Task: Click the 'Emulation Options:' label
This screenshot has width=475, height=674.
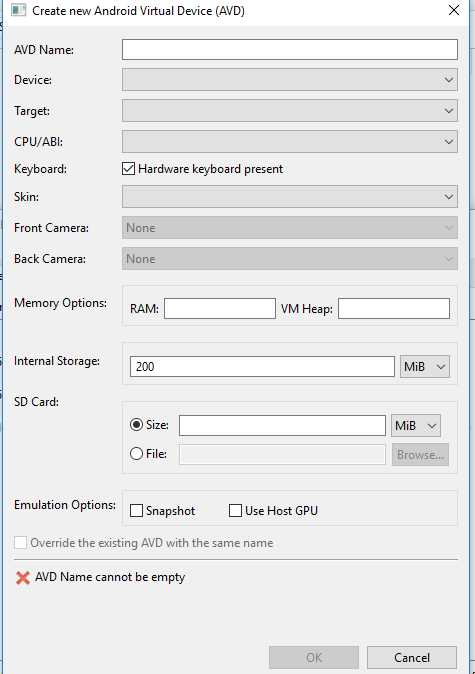Action: click(65, 505)
